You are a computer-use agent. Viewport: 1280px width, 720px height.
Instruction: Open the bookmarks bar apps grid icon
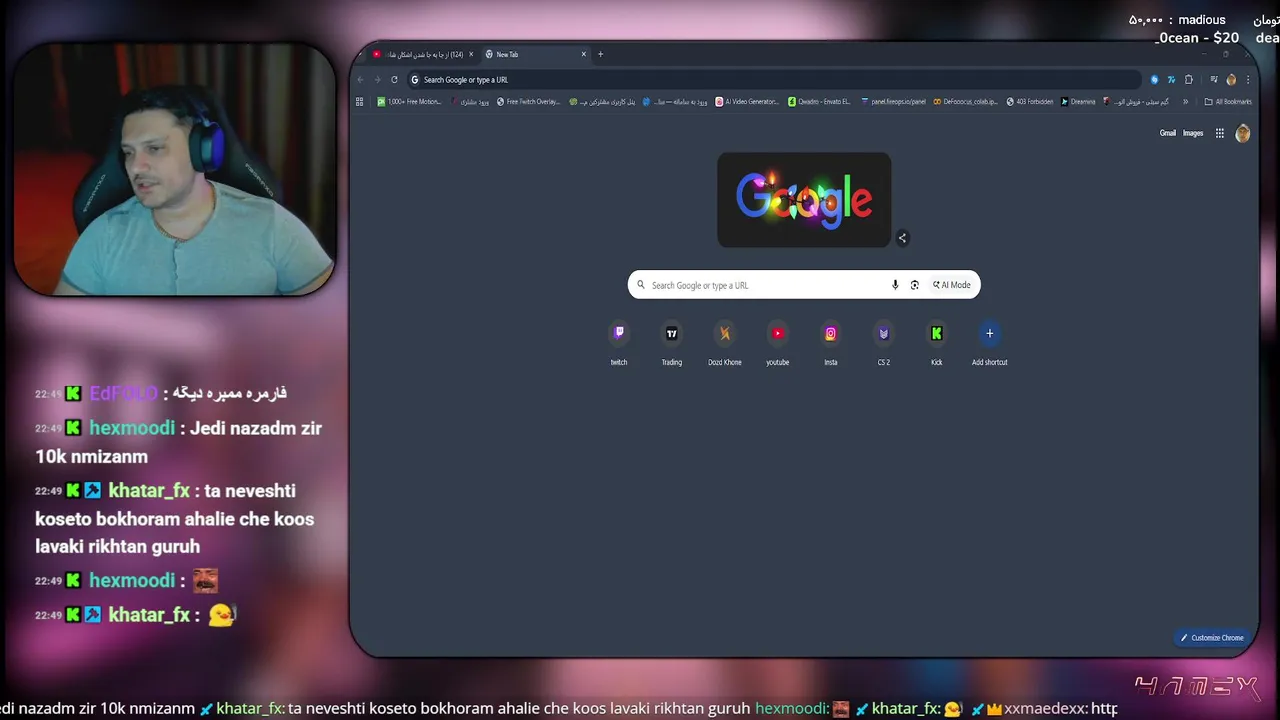(x=360, y=101)
